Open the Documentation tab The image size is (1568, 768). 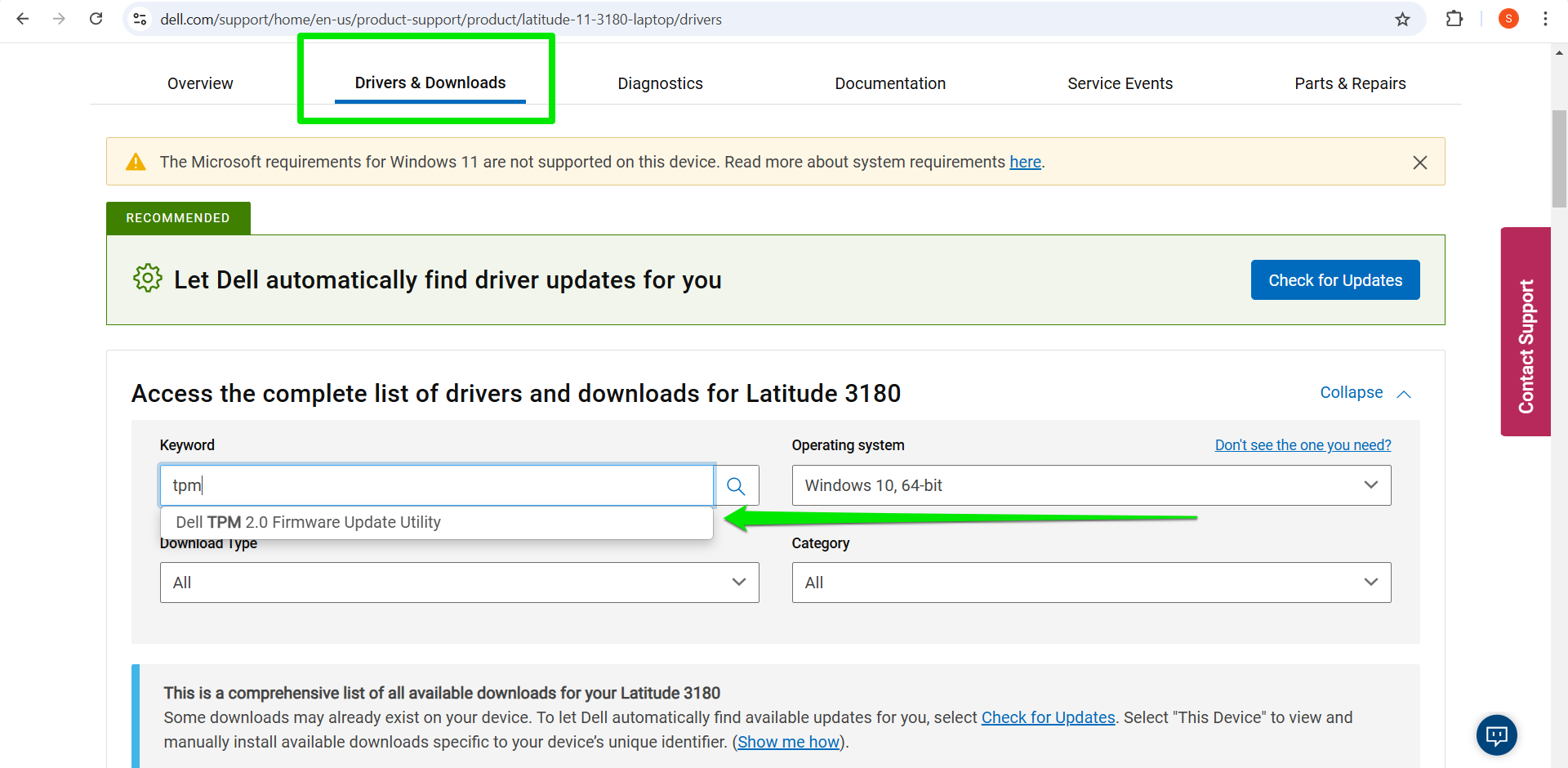pyautogui.click(x=890, y=83)
